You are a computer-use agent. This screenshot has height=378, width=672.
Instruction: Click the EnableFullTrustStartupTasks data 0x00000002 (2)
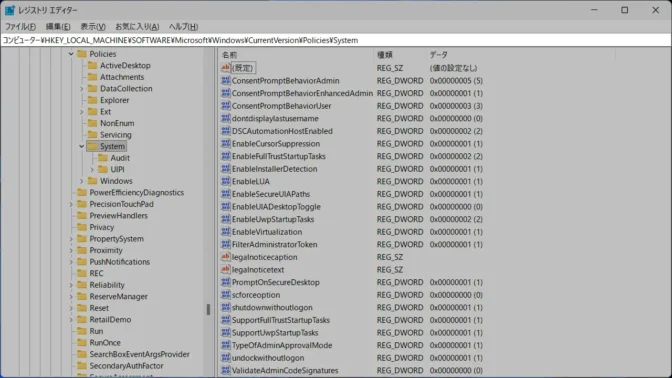[456, 156]
